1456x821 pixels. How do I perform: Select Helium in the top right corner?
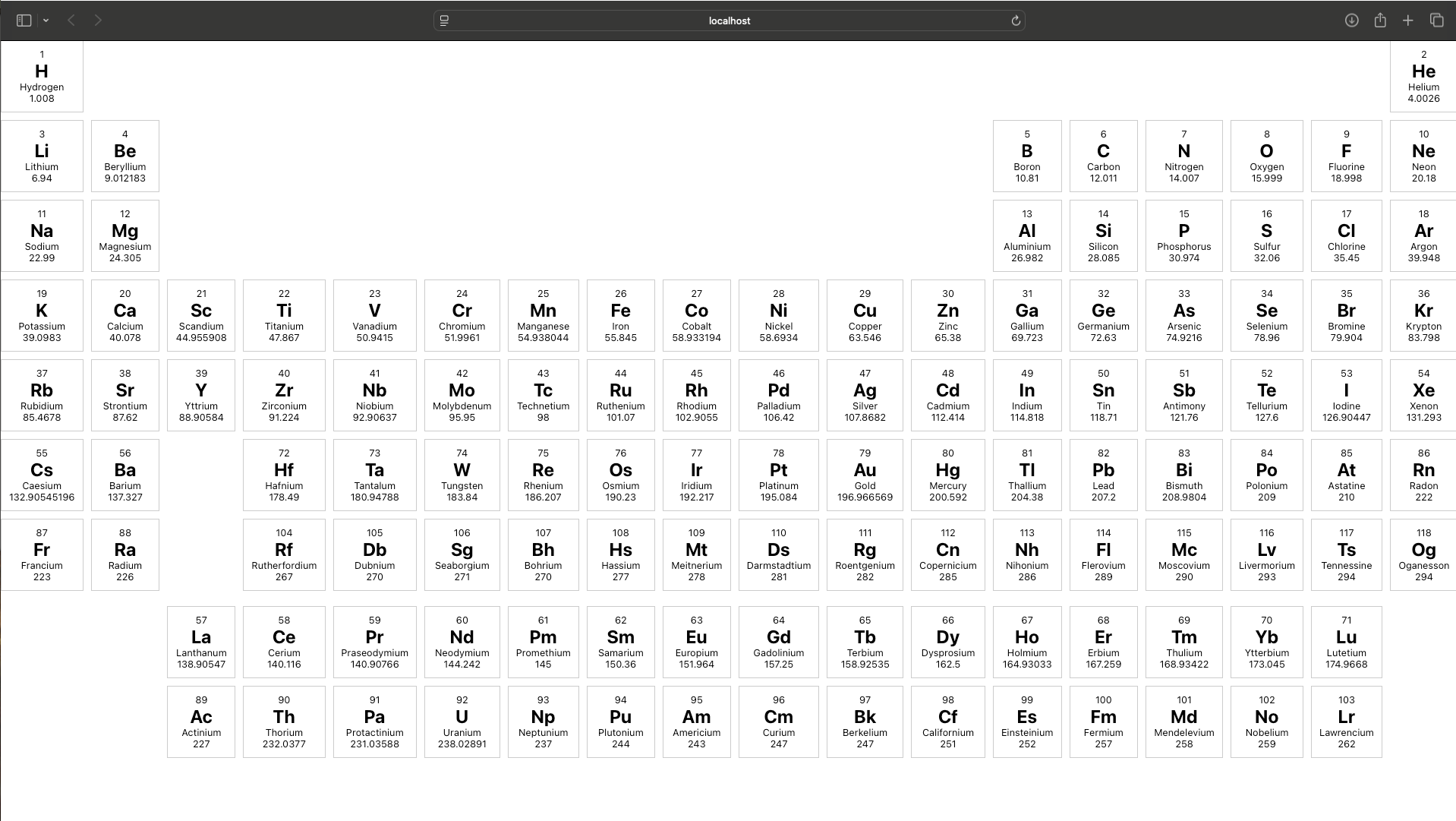click(1423, 76)
